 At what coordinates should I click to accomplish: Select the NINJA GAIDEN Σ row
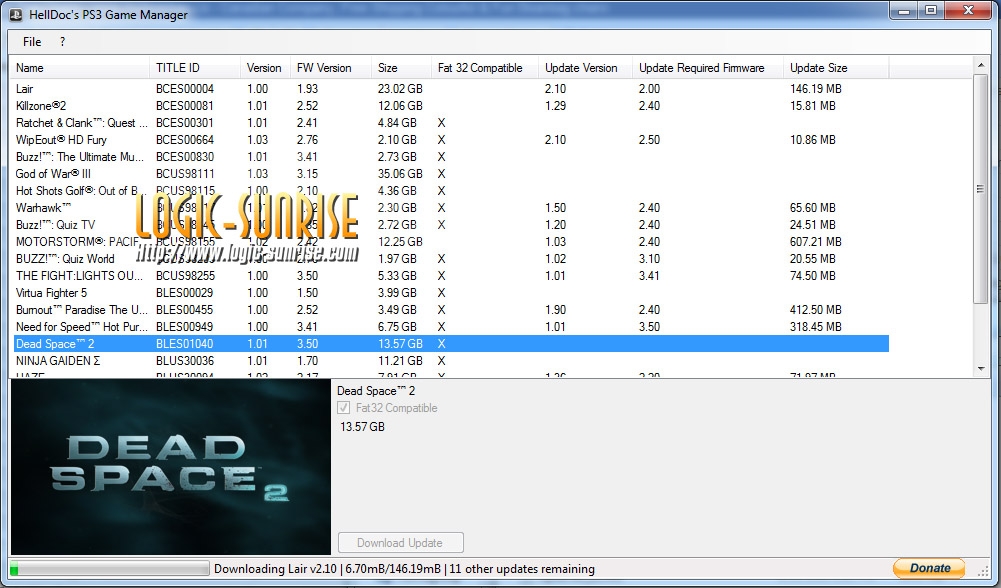[x=451, y=361]
